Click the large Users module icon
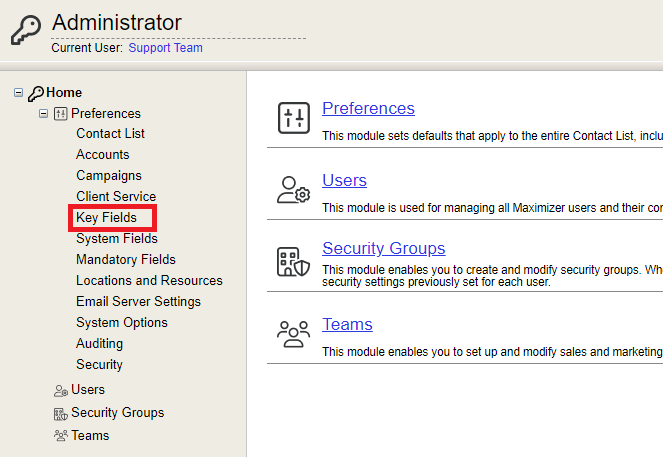Viewport: 663px width, 457px height. tap(293, 190)
